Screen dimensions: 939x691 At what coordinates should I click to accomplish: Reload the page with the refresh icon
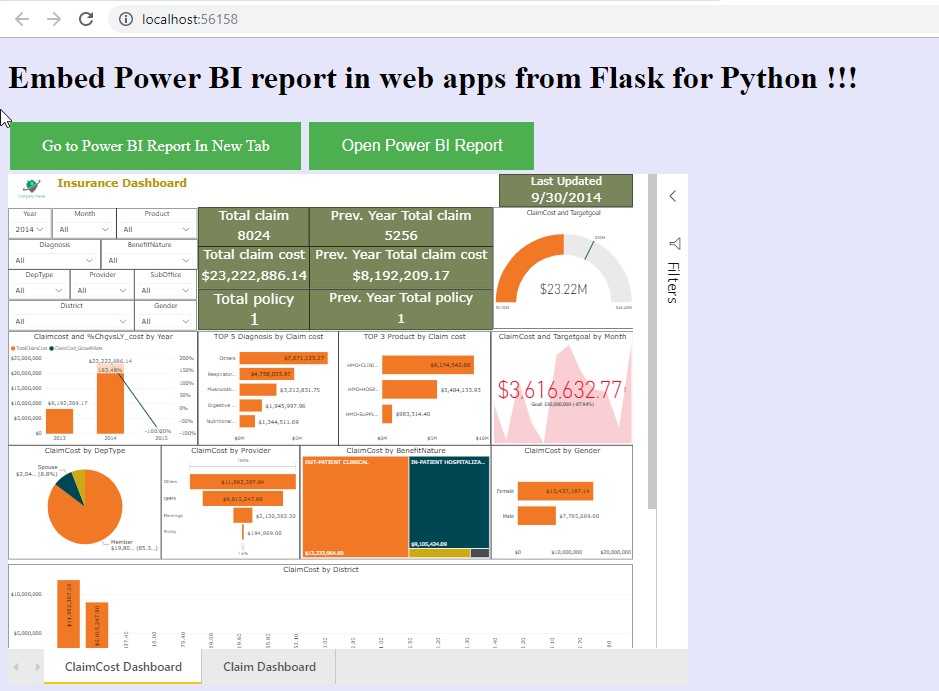click(86, 19)
